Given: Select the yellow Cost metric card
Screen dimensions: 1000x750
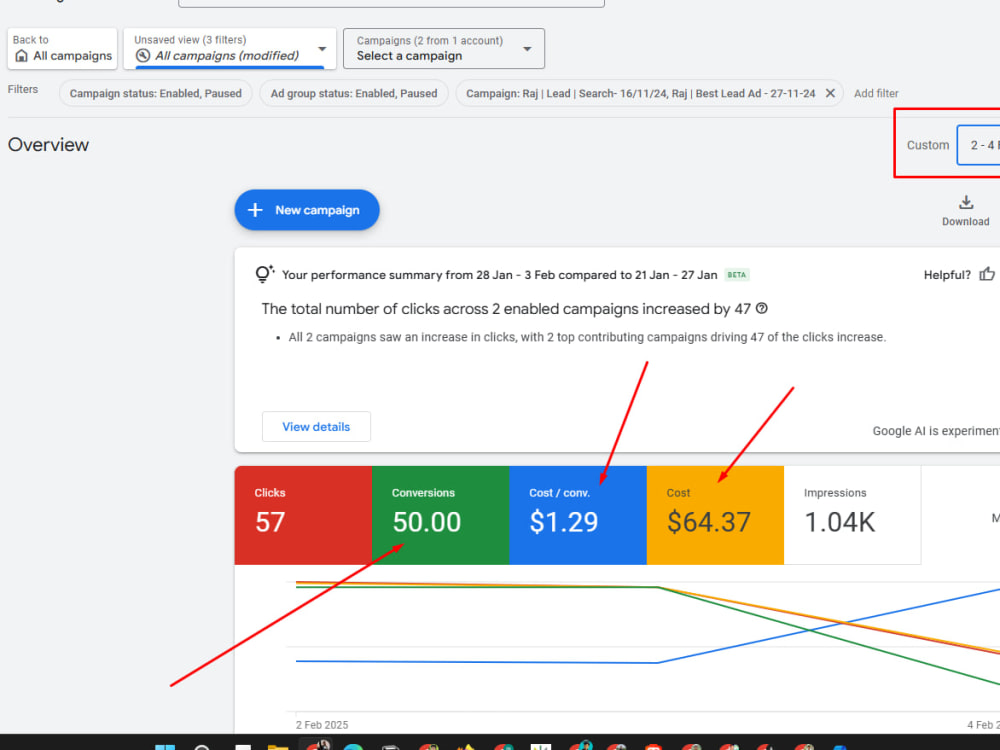Looking at the screenshot, I should point(715,515).
